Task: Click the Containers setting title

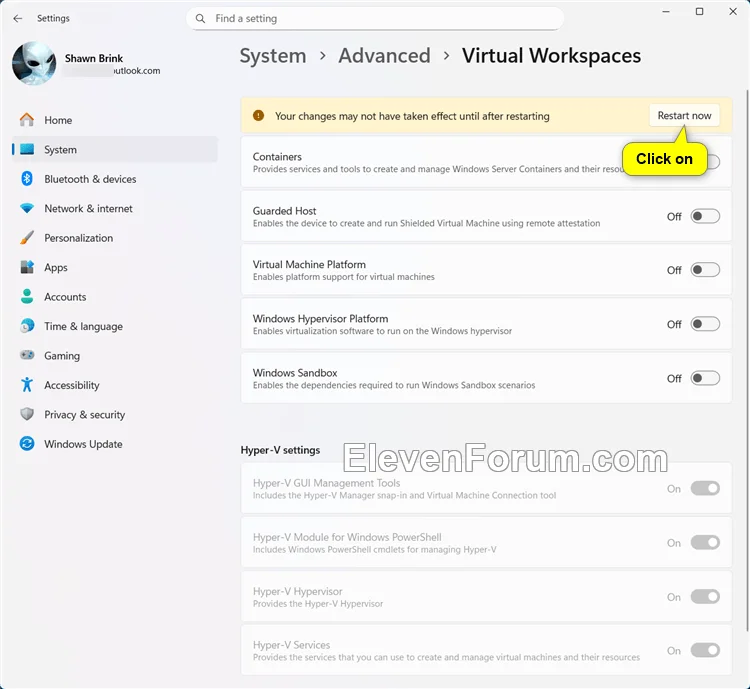Action: point(277,156)
